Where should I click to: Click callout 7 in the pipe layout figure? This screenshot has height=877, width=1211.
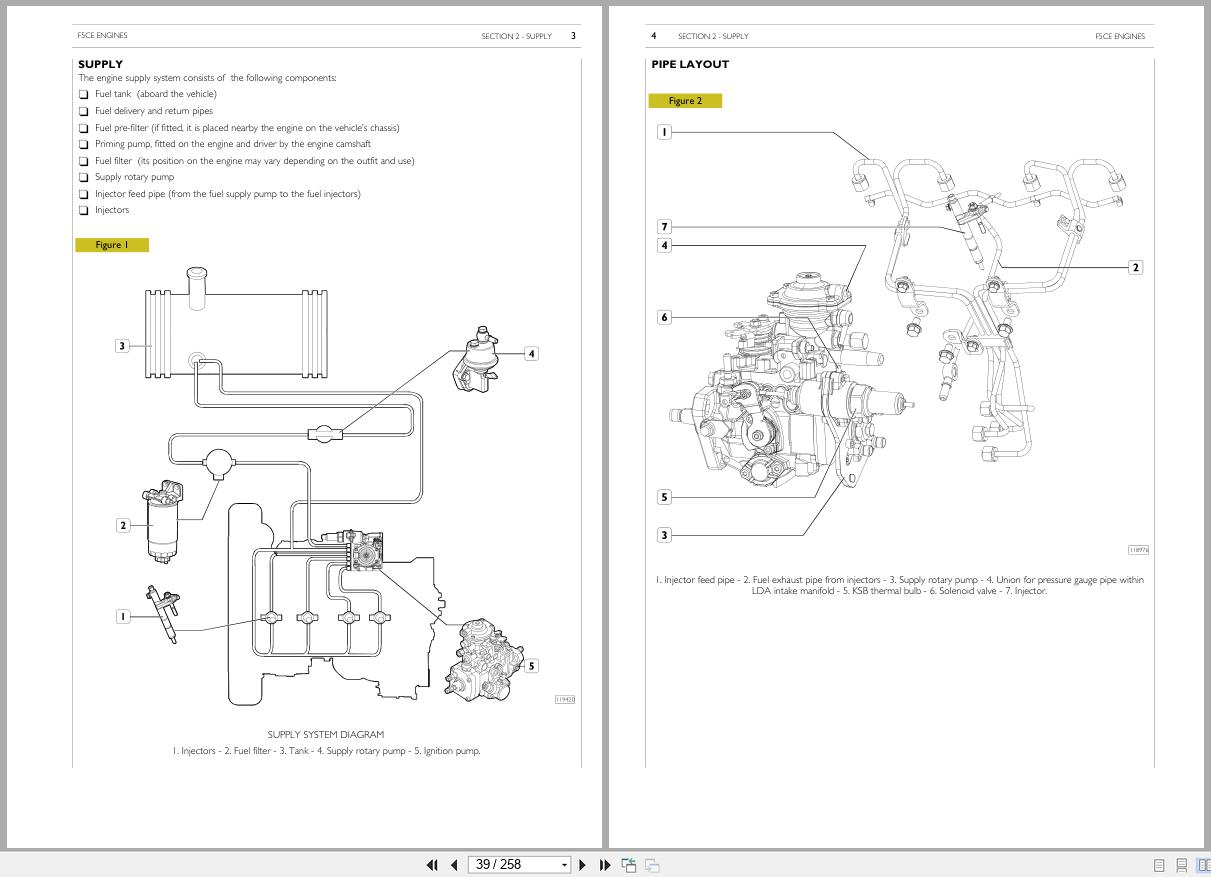(x=664, y=227)
